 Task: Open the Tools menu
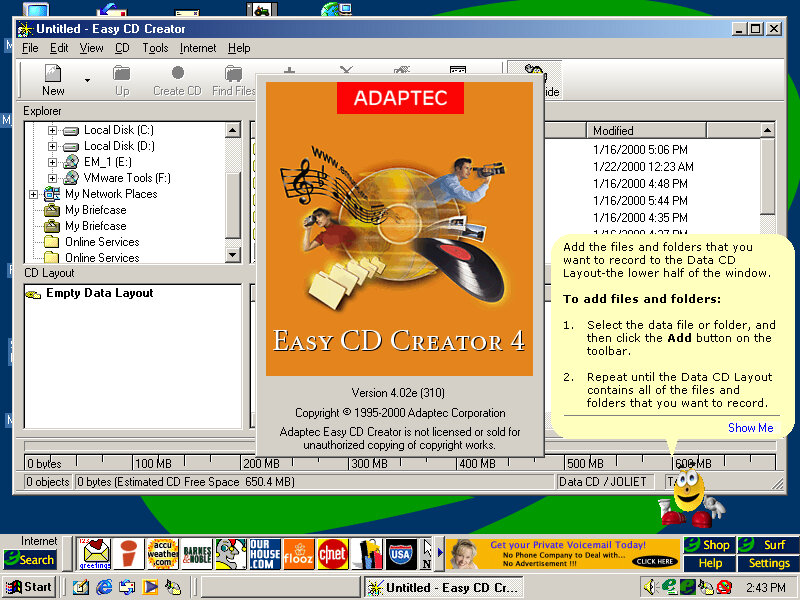coord(155,48)
